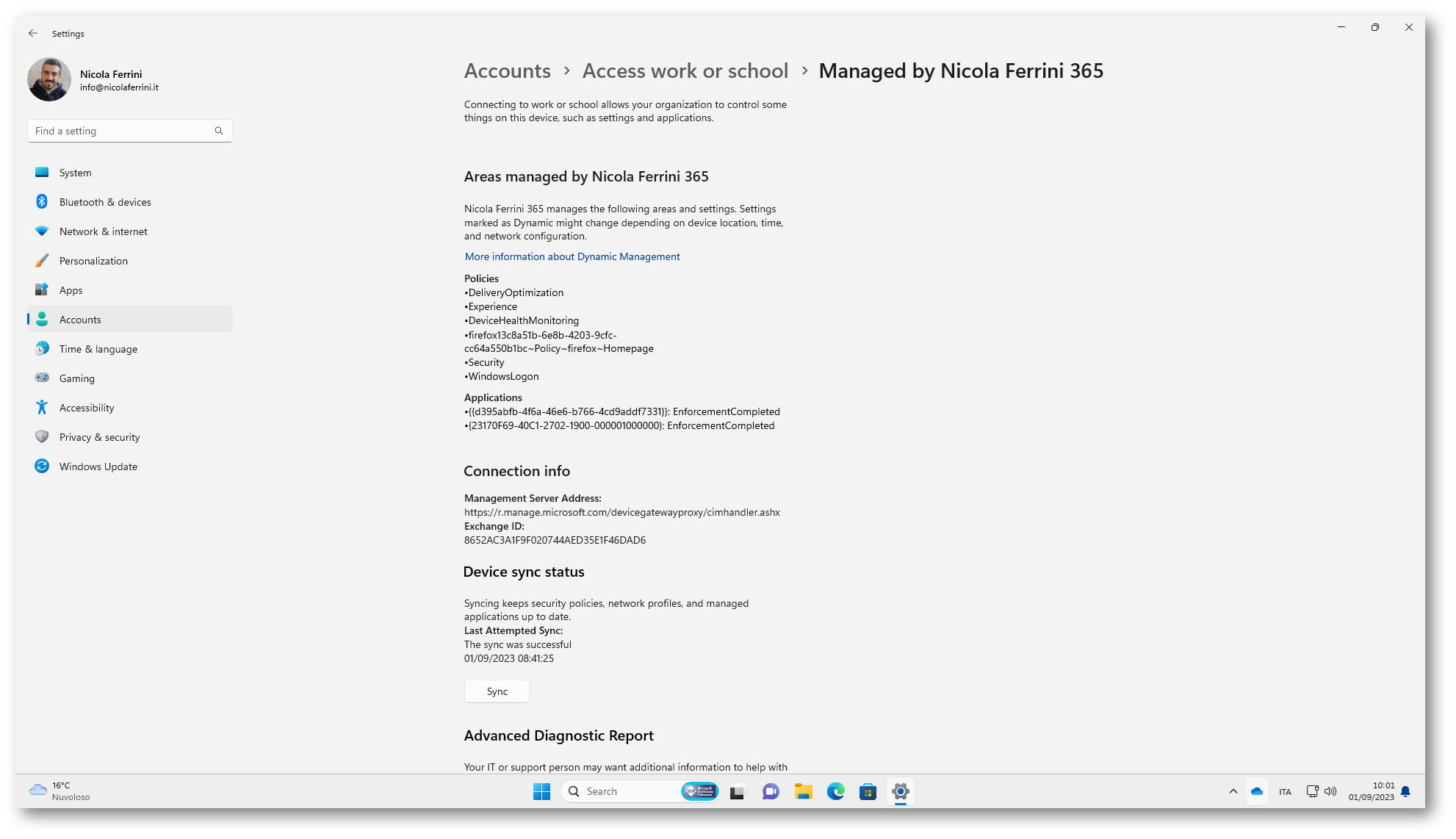Open Gaming controller icon

(42, 378)
